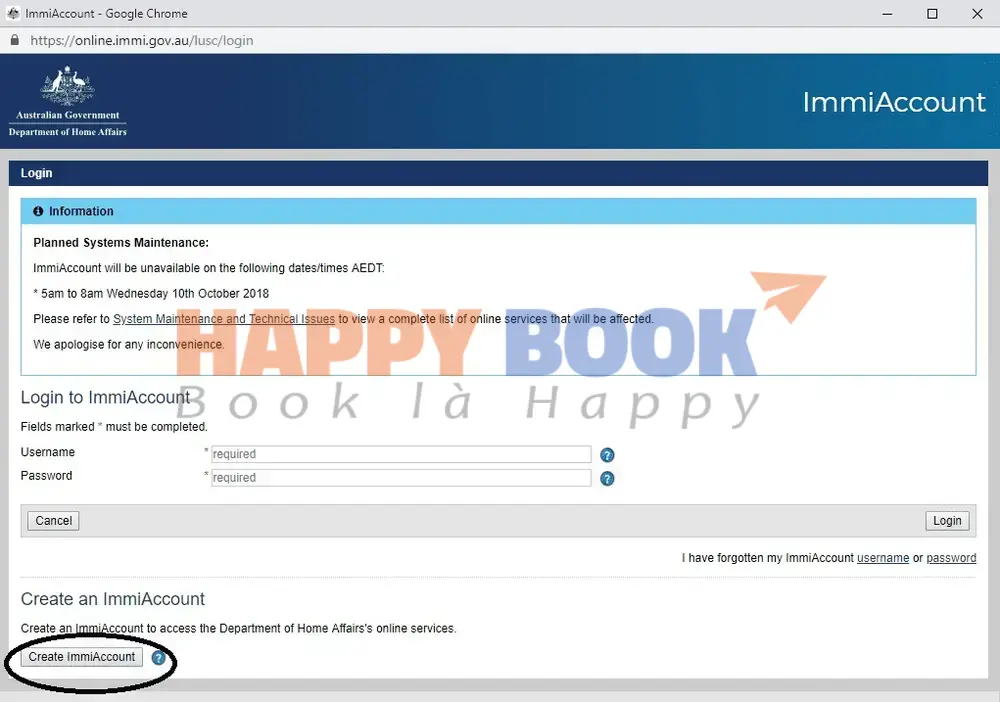Click the ImmiAccount window icon in title bar
The image size is (1000, 702).
[13, 14]
